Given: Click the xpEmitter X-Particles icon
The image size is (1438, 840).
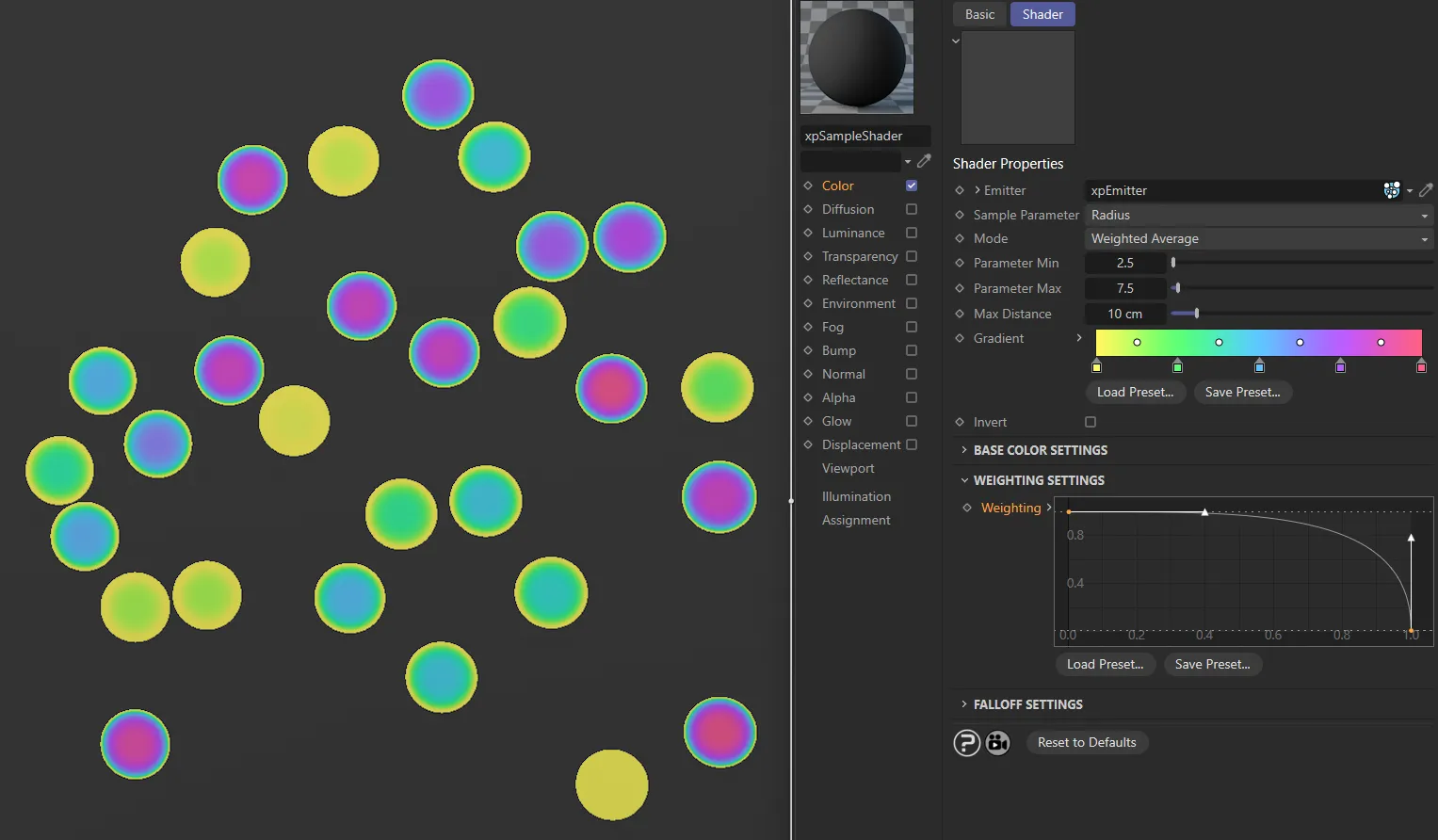Looking at the screenshot, I should pos(1392,190).
